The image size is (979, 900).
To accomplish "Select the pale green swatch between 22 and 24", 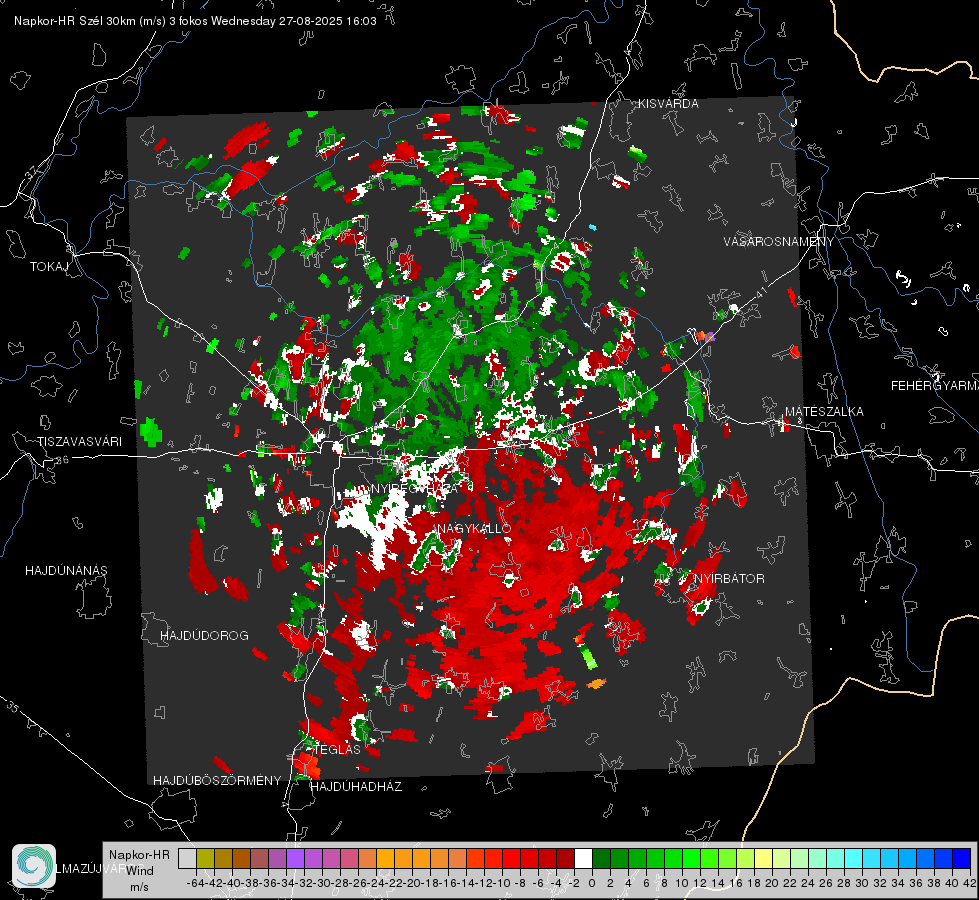I will [x=799, y=858].
